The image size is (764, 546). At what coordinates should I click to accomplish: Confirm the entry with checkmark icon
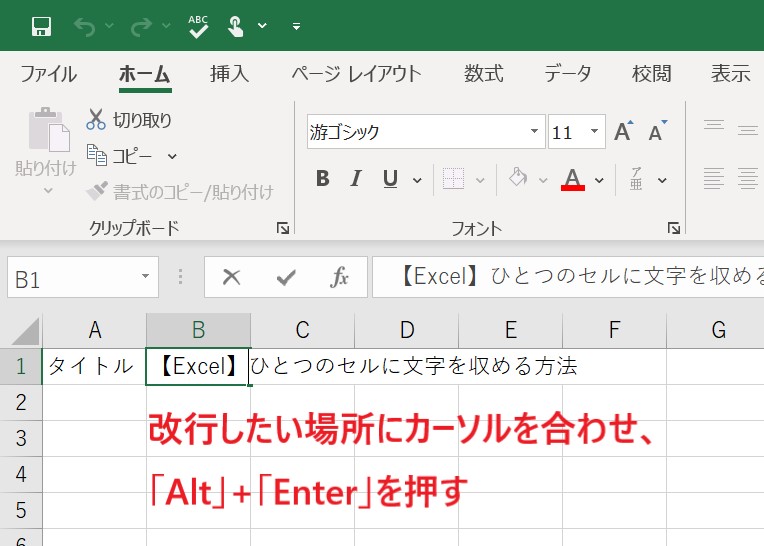click(286, 277)
